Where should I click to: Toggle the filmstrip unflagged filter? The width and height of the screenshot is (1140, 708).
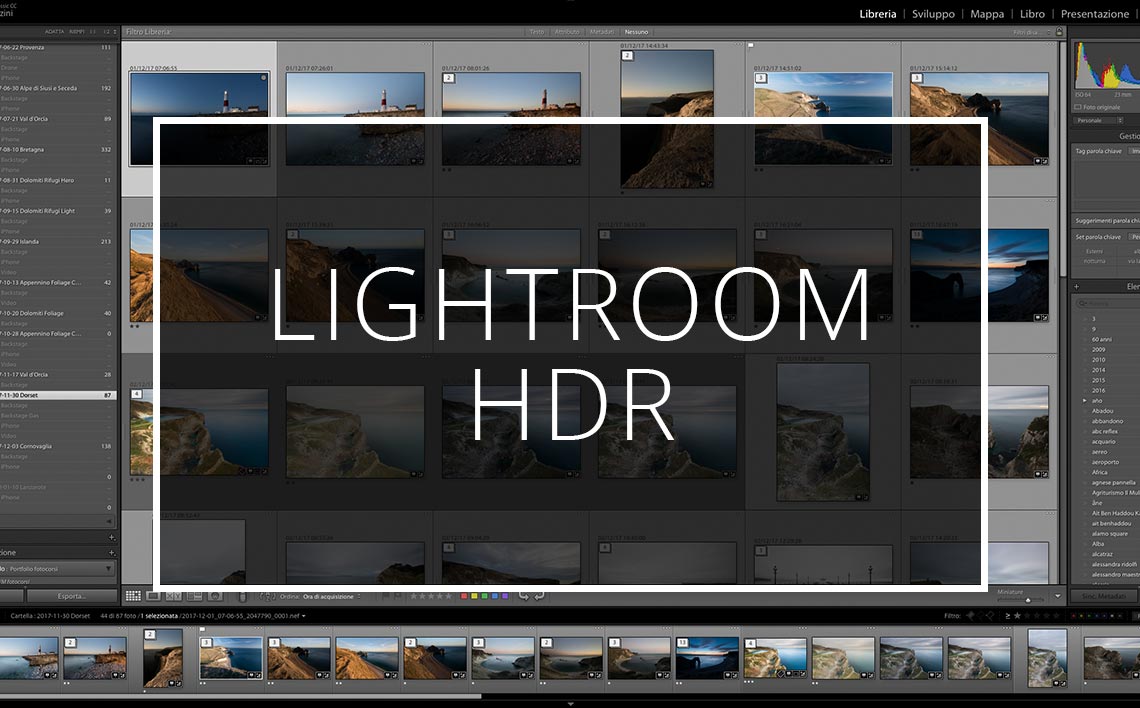pos(980,616)
